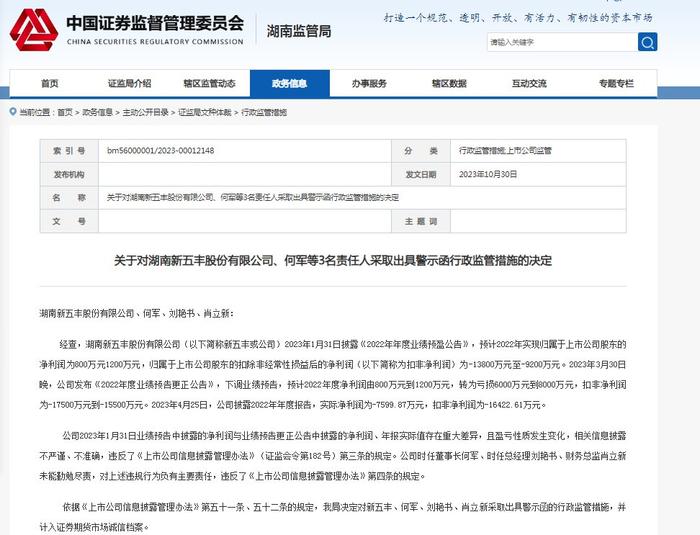
Task: Focus the keyword search input field
Action: pos(562,42)
